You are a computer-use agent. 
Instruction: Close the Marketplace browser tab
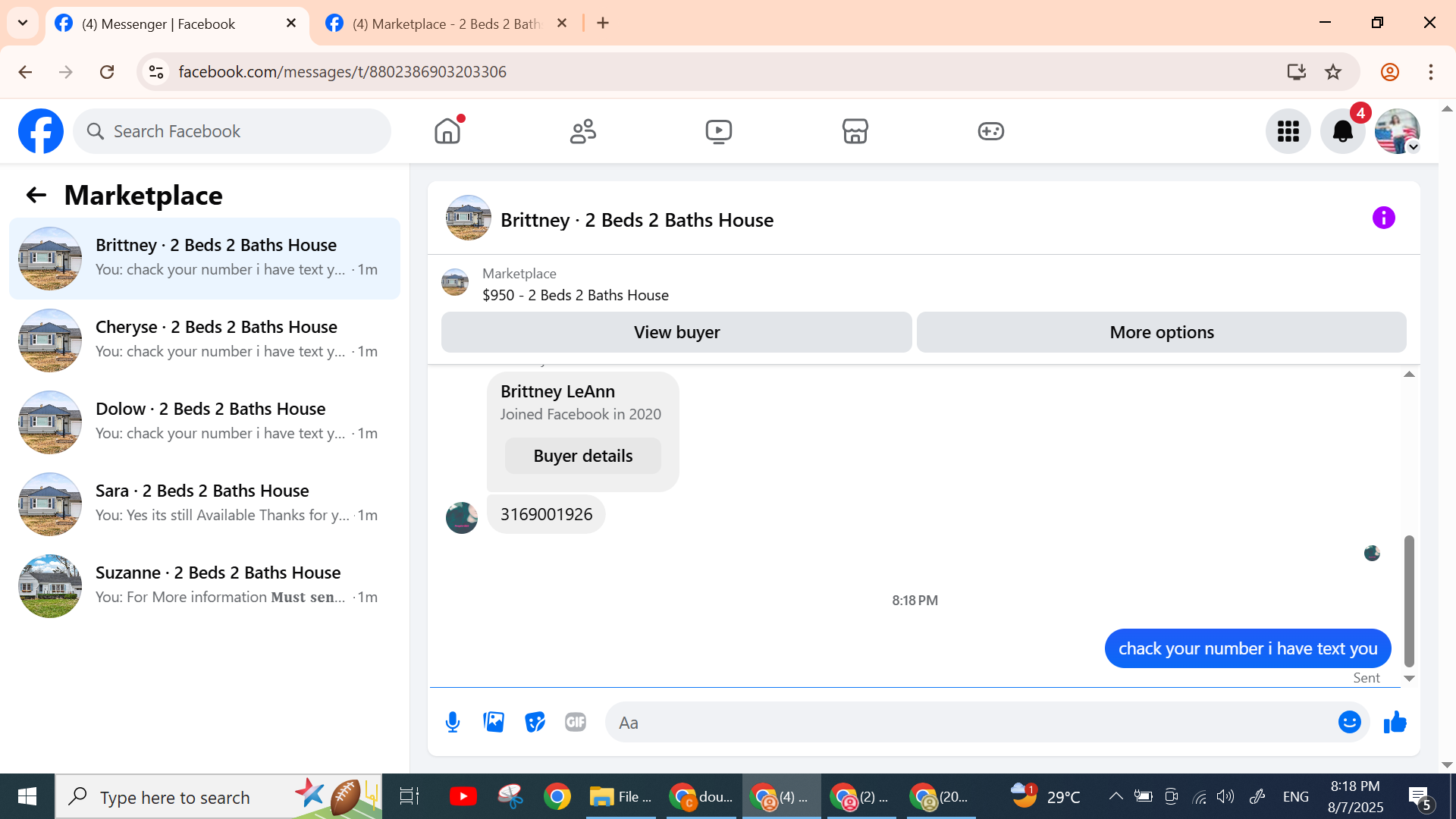(x=562, y=24)
